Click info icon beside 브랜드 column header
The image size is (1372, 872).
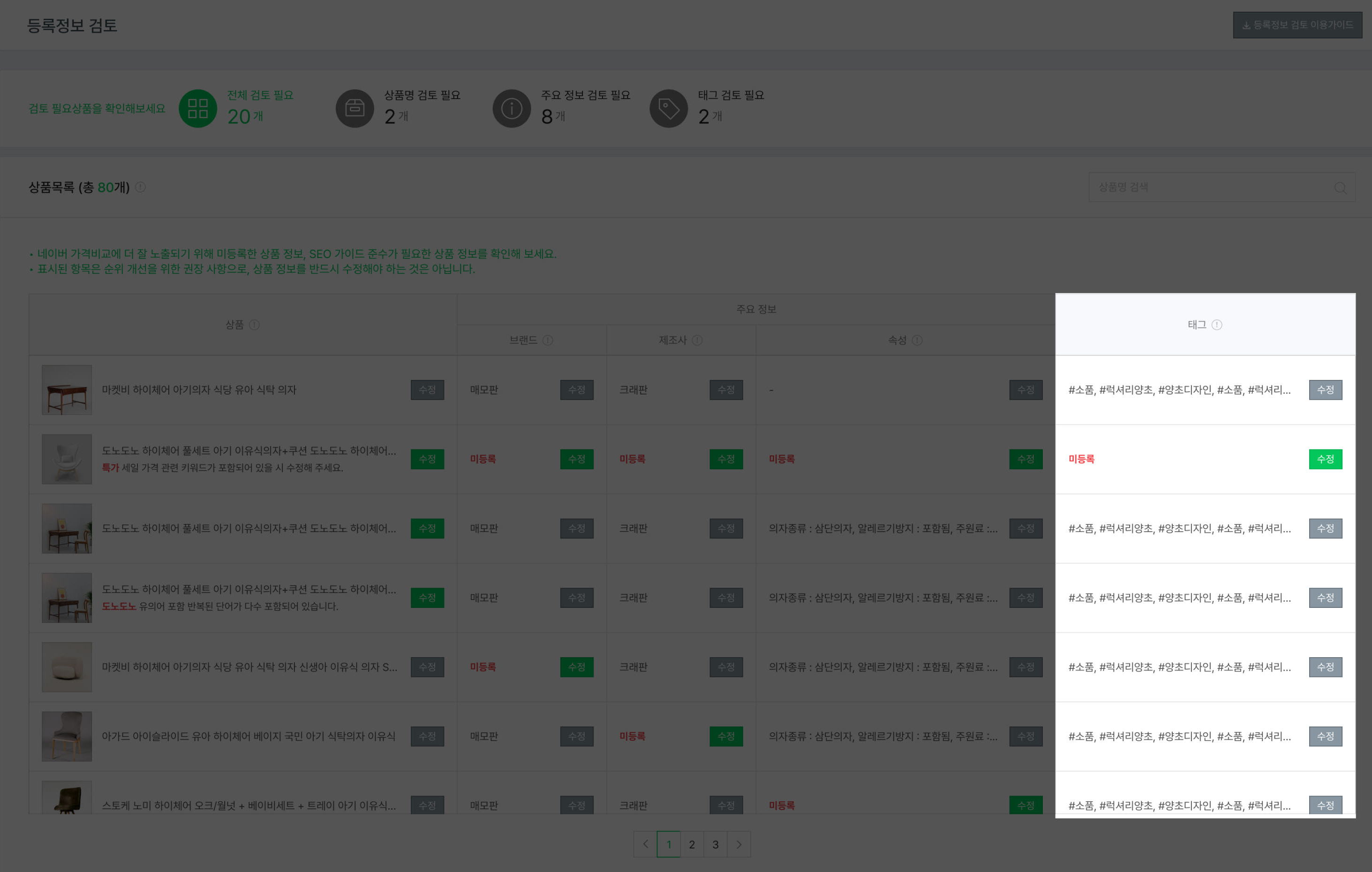(548, 340)
